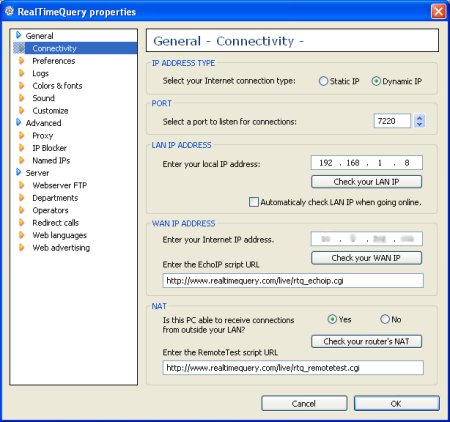Open the Connectivity settings page

click(x=54, y=48)
